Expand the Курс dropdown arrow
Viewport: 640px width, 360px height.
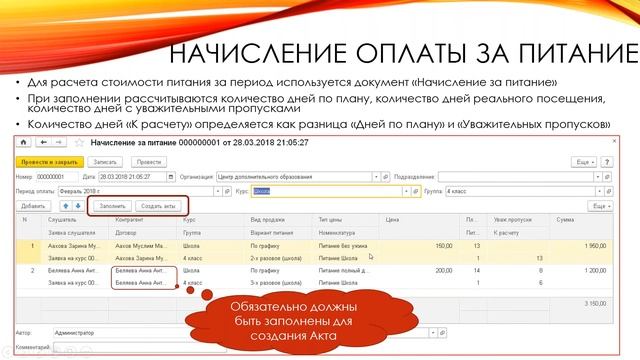[x=406, y=191]
